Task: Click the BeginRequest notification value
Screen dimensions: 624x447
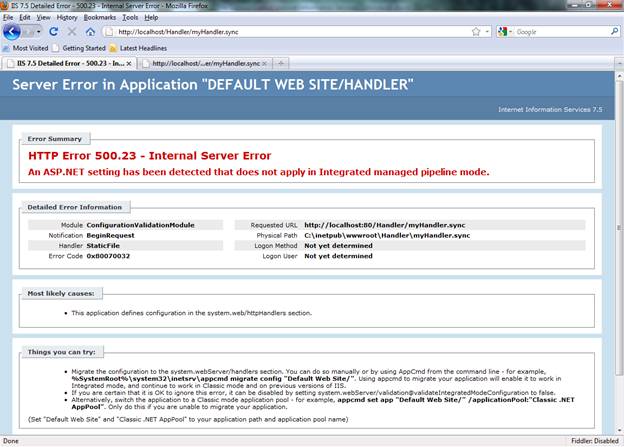Action: [x=110, y=236]
